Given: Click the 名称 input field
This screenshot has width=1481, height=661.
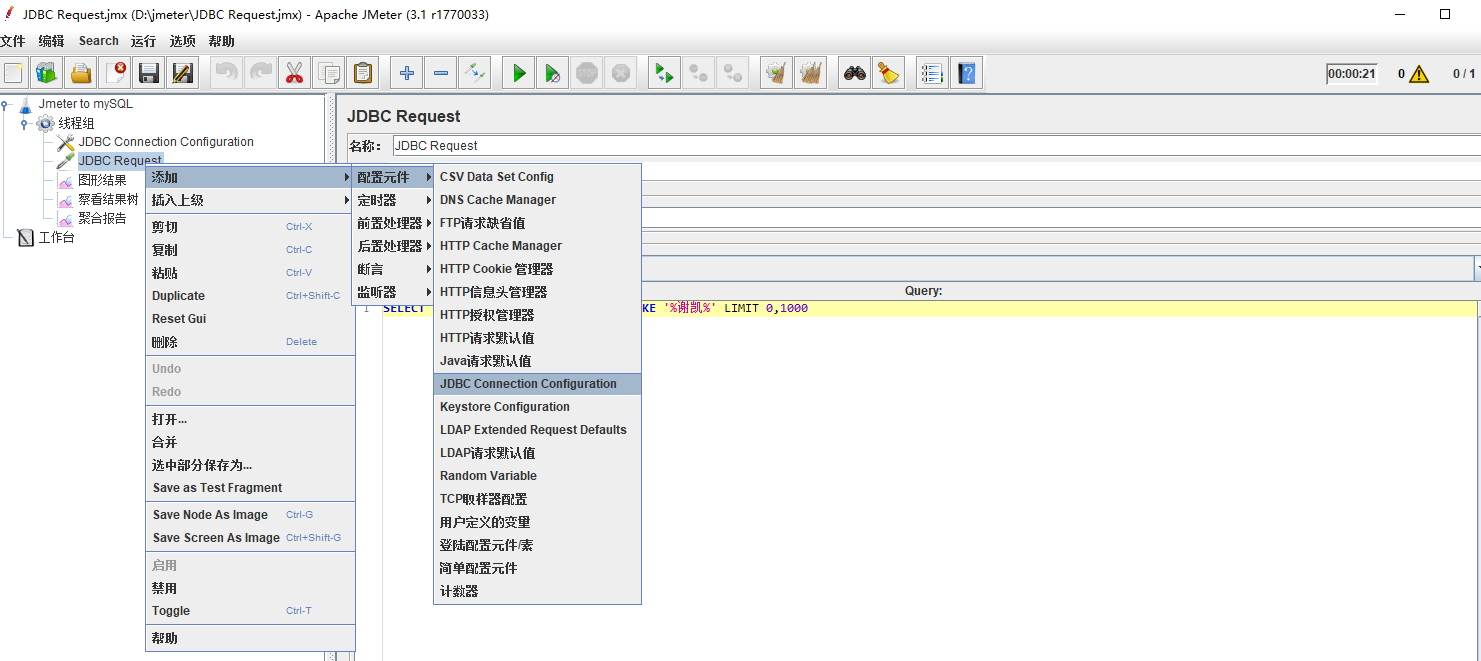Looking at the screenshot, I should tap(936, 146).
